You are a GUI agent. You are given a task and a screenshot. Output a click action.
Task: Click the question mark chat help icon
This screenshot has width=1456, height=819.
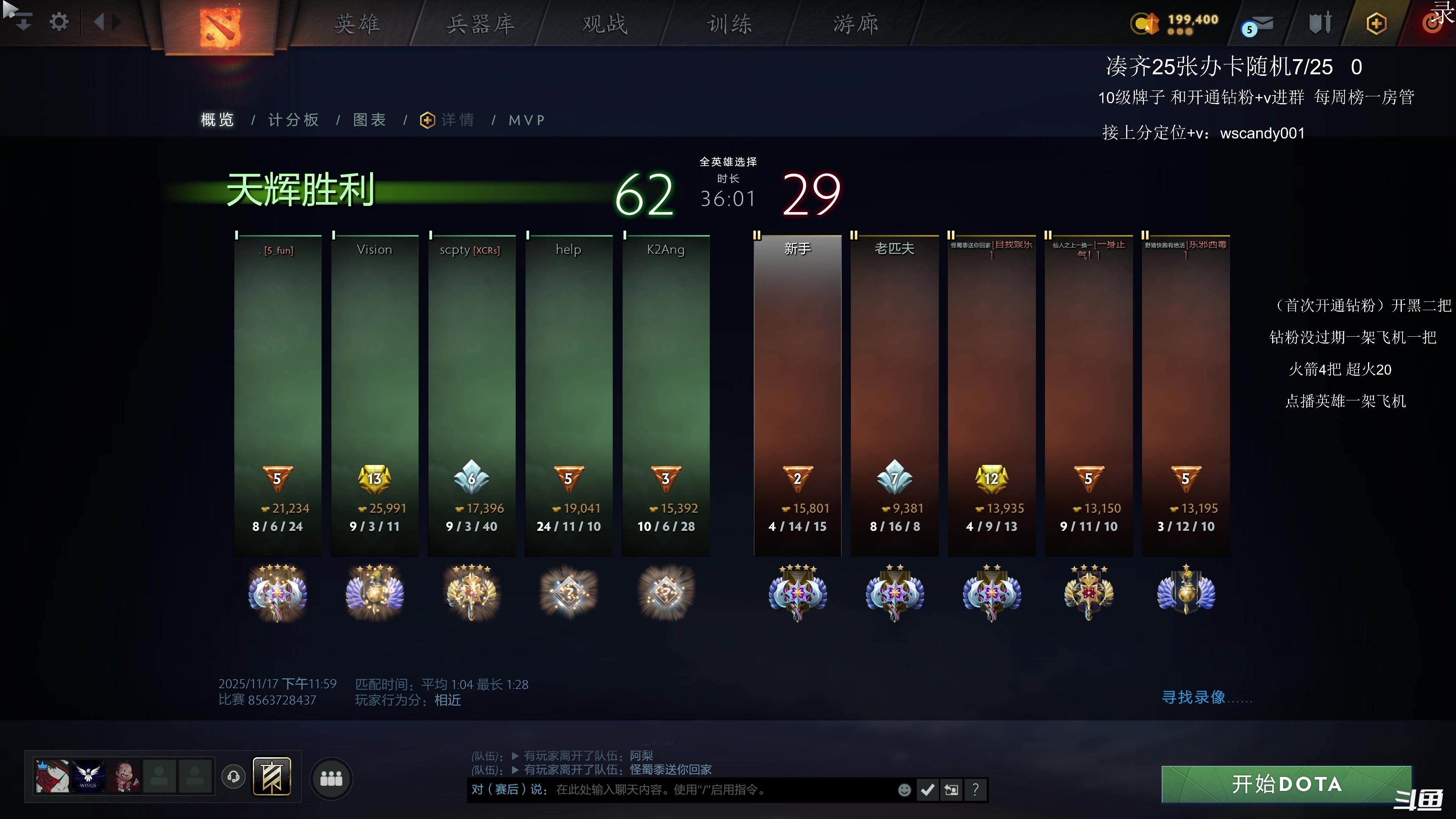976,789
